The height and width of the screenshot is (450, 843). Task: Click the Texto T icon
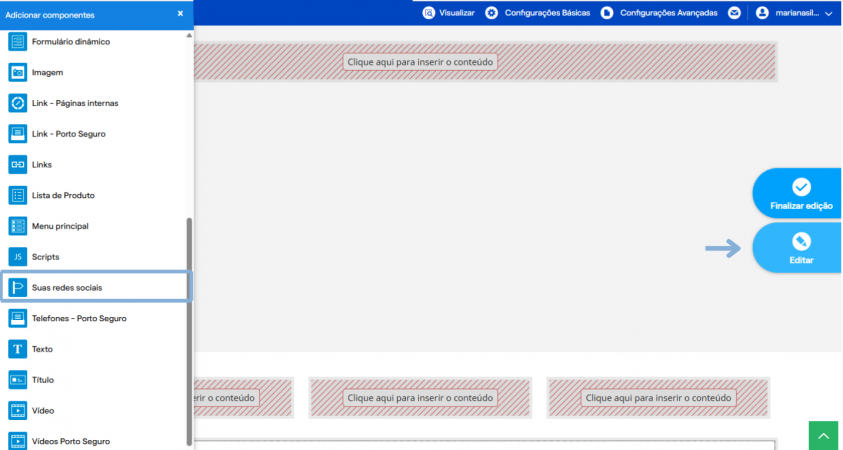pos(18,349)
